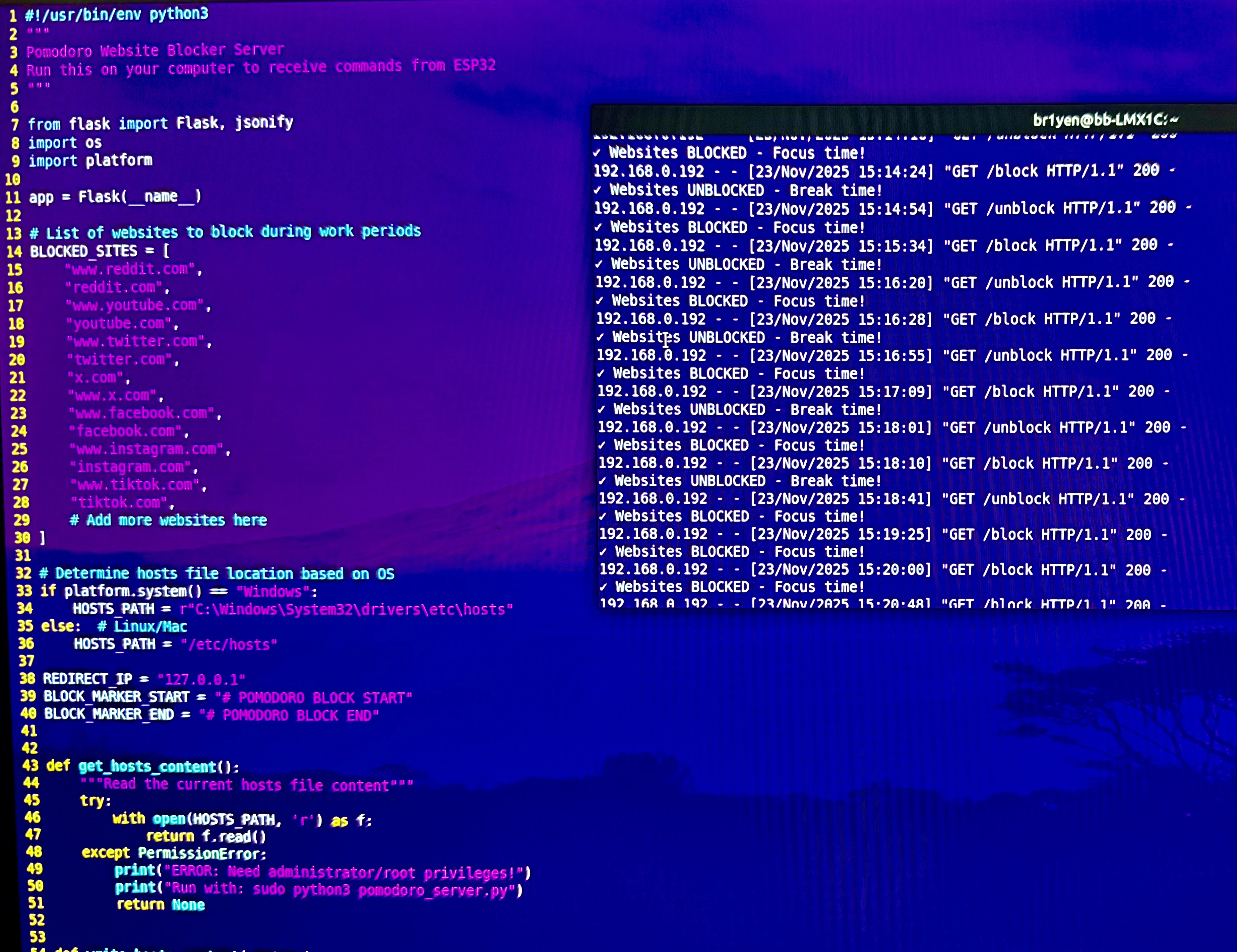Click the 'from flask import Flask, jsonify' line
The height and width of the screenshot is (952, 1237).
[x=160, y=123]
